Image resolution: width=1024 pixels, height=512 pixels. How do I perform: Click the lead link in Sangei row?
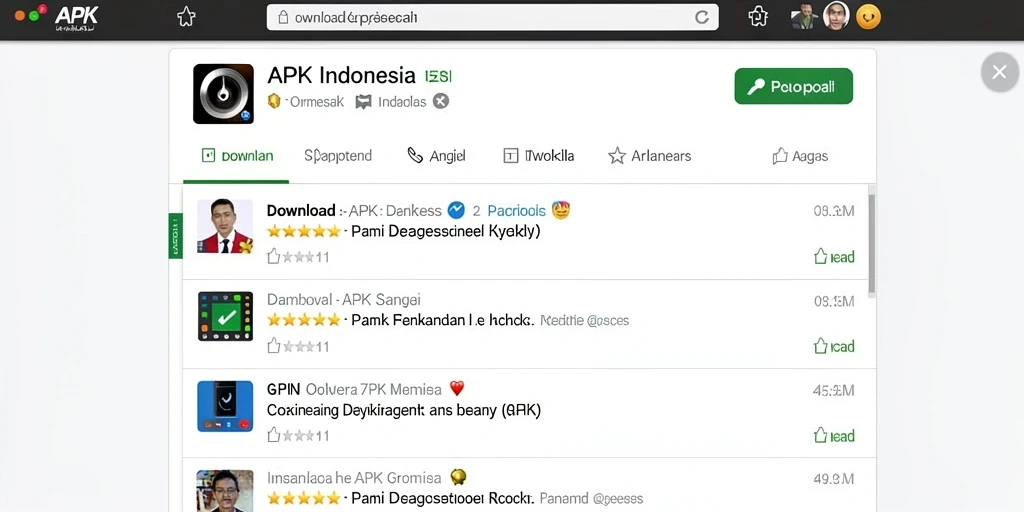pyautogui.click(x=834, y=346)
